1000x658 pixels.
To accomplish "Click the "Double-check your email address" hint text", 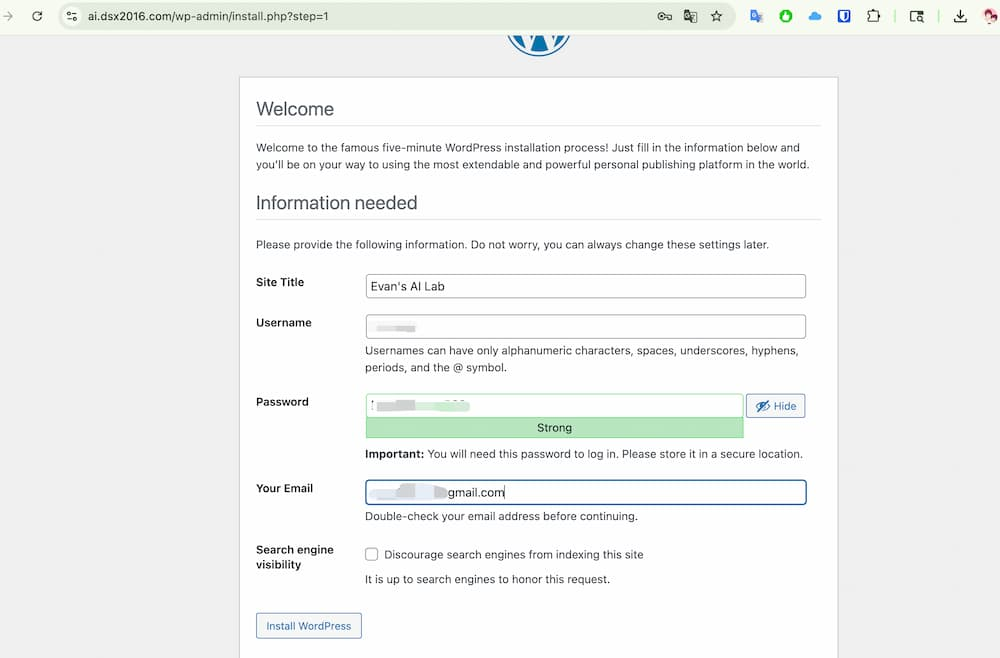I will (501, 516).
